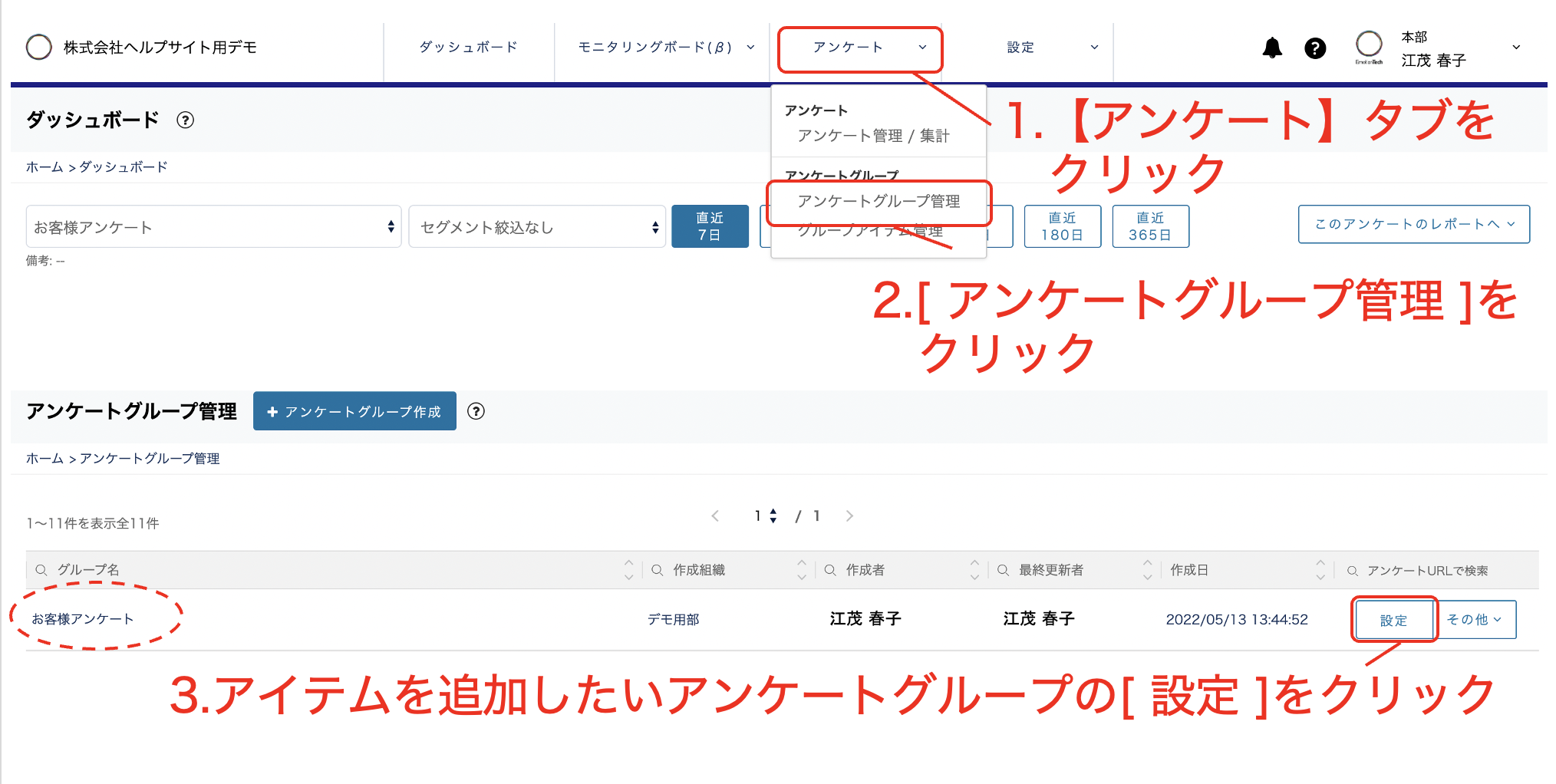
Task: Click the notification bell icon
Action: (x=1272, y=48)
